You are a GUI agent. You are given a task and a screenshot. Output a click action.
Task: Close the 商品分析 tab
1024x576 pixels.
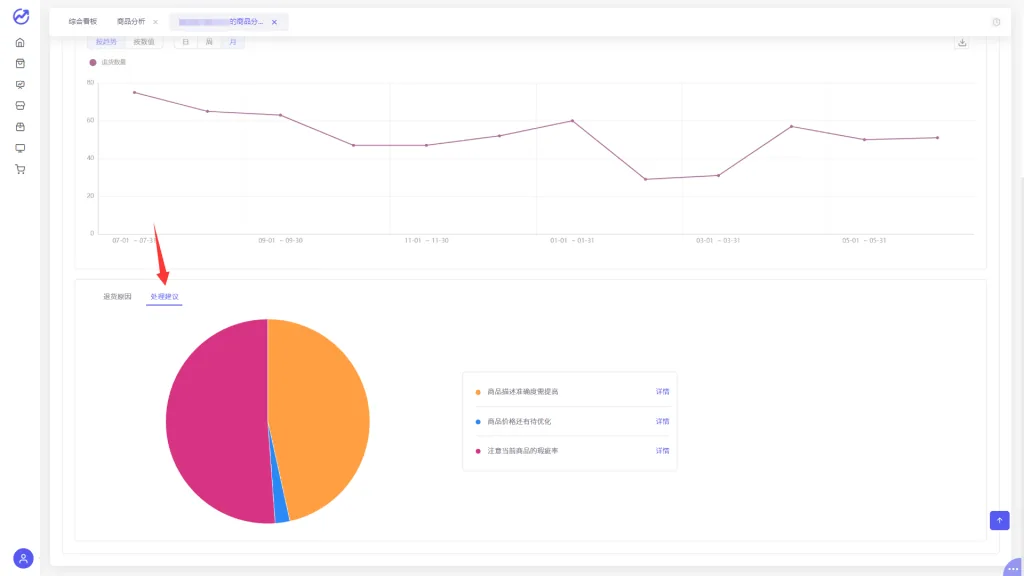155,22
